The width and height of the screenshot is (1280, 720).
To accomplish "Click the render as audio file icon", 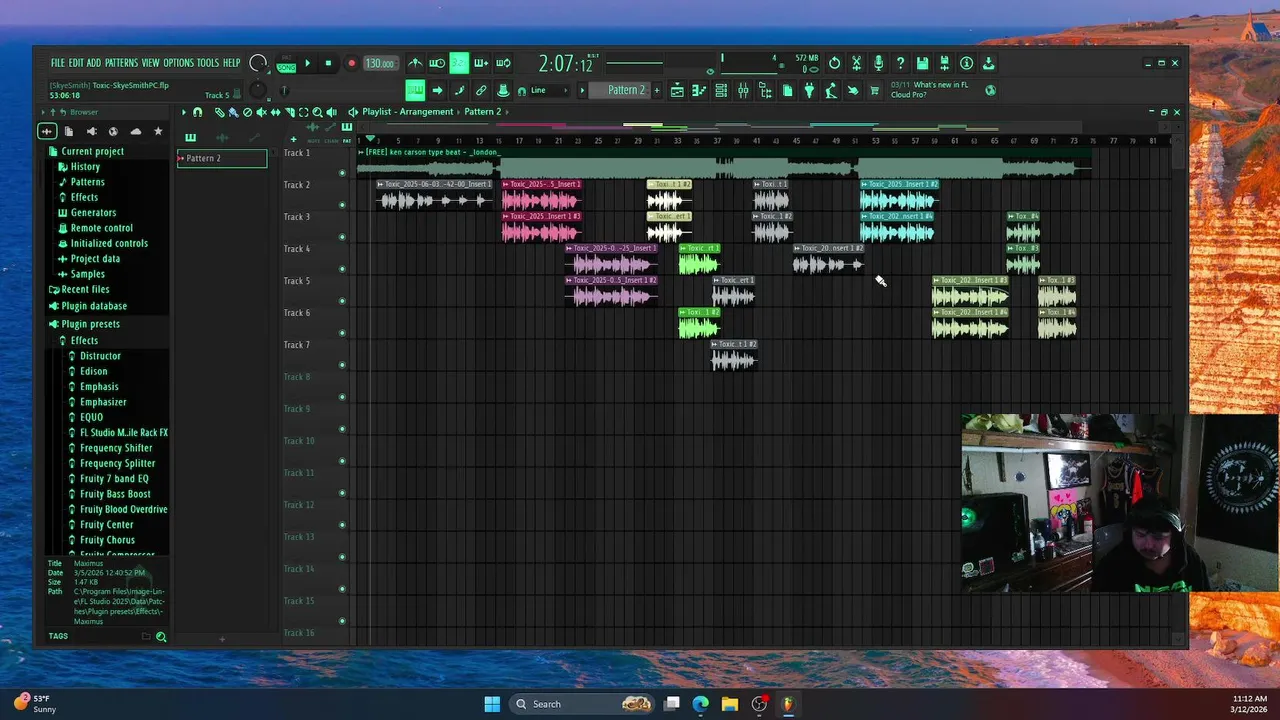I will click(945, 63).
